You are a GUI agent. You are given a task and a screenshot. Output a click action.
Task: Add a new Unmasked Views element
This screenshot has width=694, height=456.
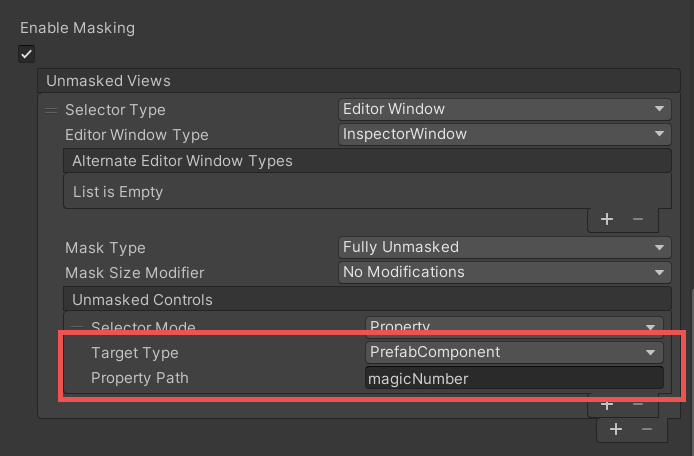pyautogui.click(x=616, y=429)
